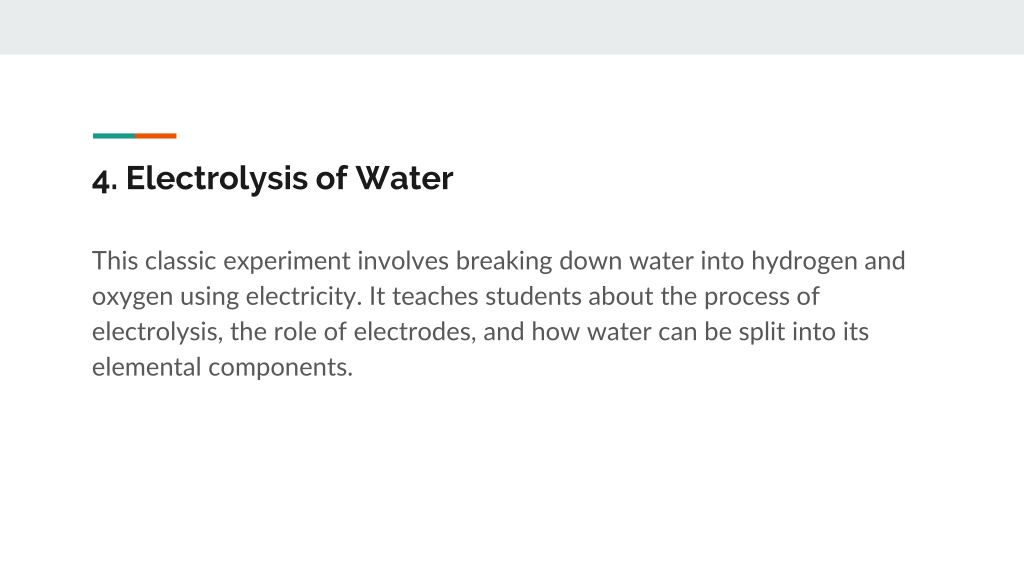
Task: Select the slide title '4. Electrolysis of Water'
Action: [272, 178]
